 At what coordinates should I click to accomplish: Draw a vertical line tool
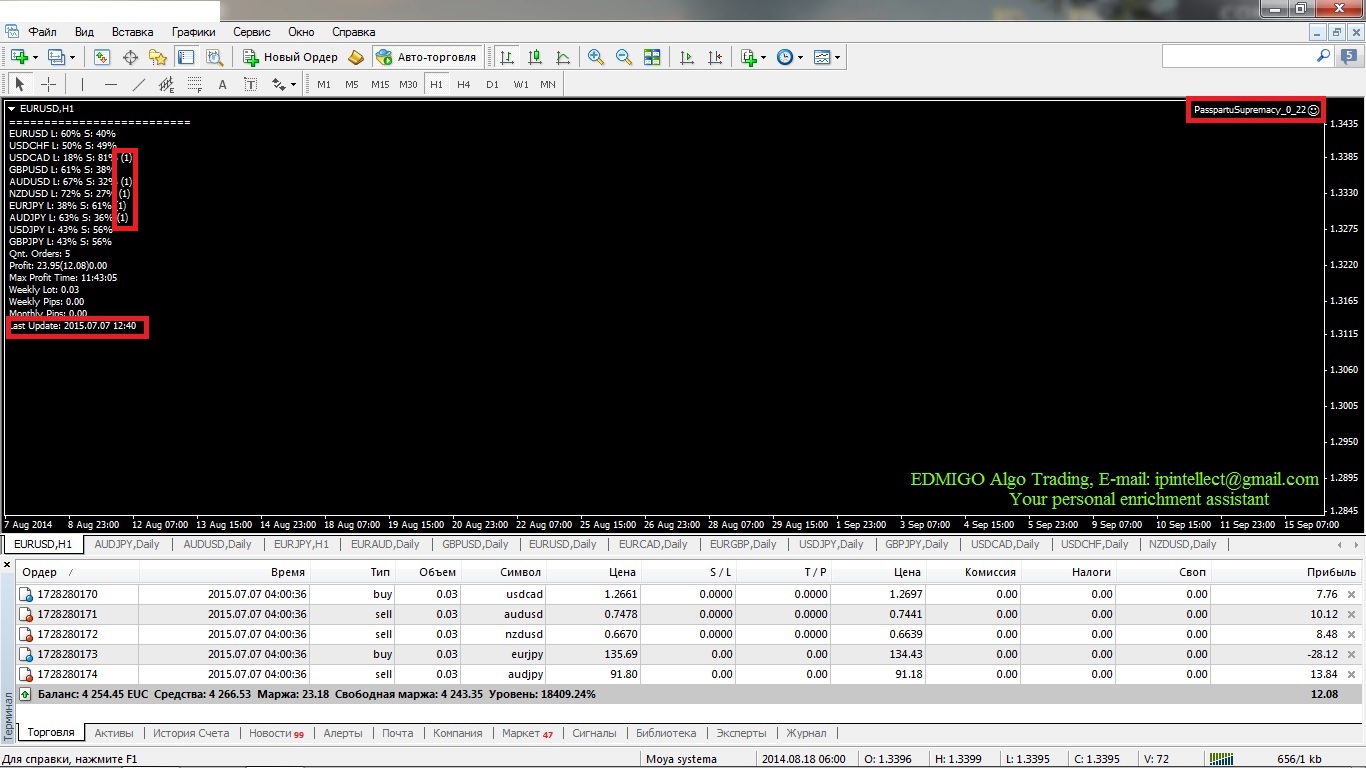coord(82,84)
